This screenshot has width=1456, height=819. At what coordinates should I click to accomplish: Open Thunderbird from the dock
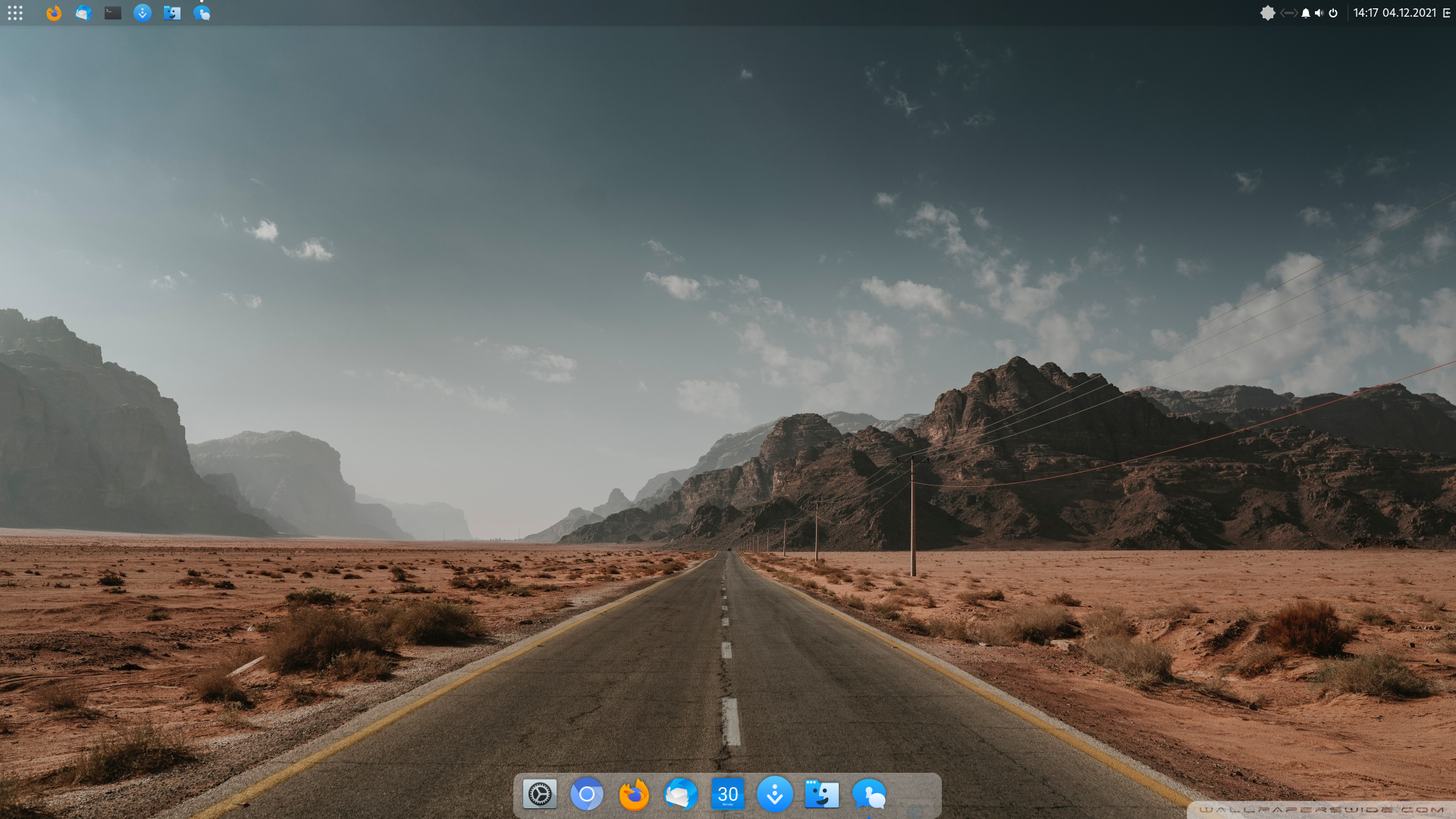point(681,795)
